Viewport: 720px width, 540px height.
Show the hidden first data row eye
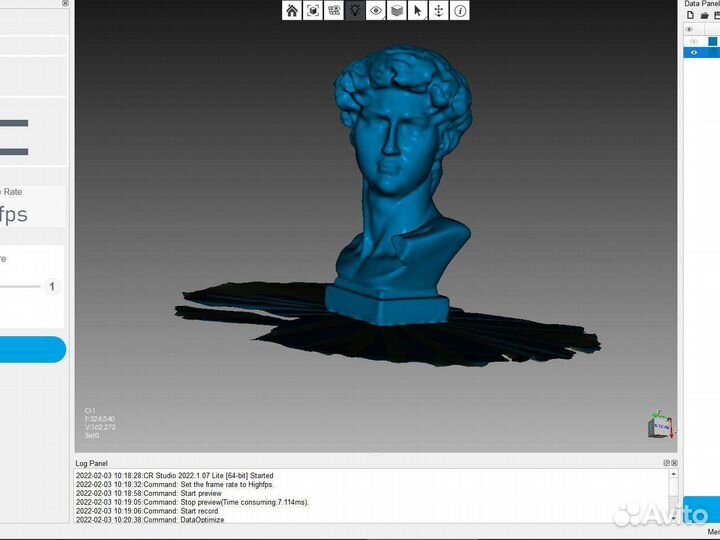[694, 41]
